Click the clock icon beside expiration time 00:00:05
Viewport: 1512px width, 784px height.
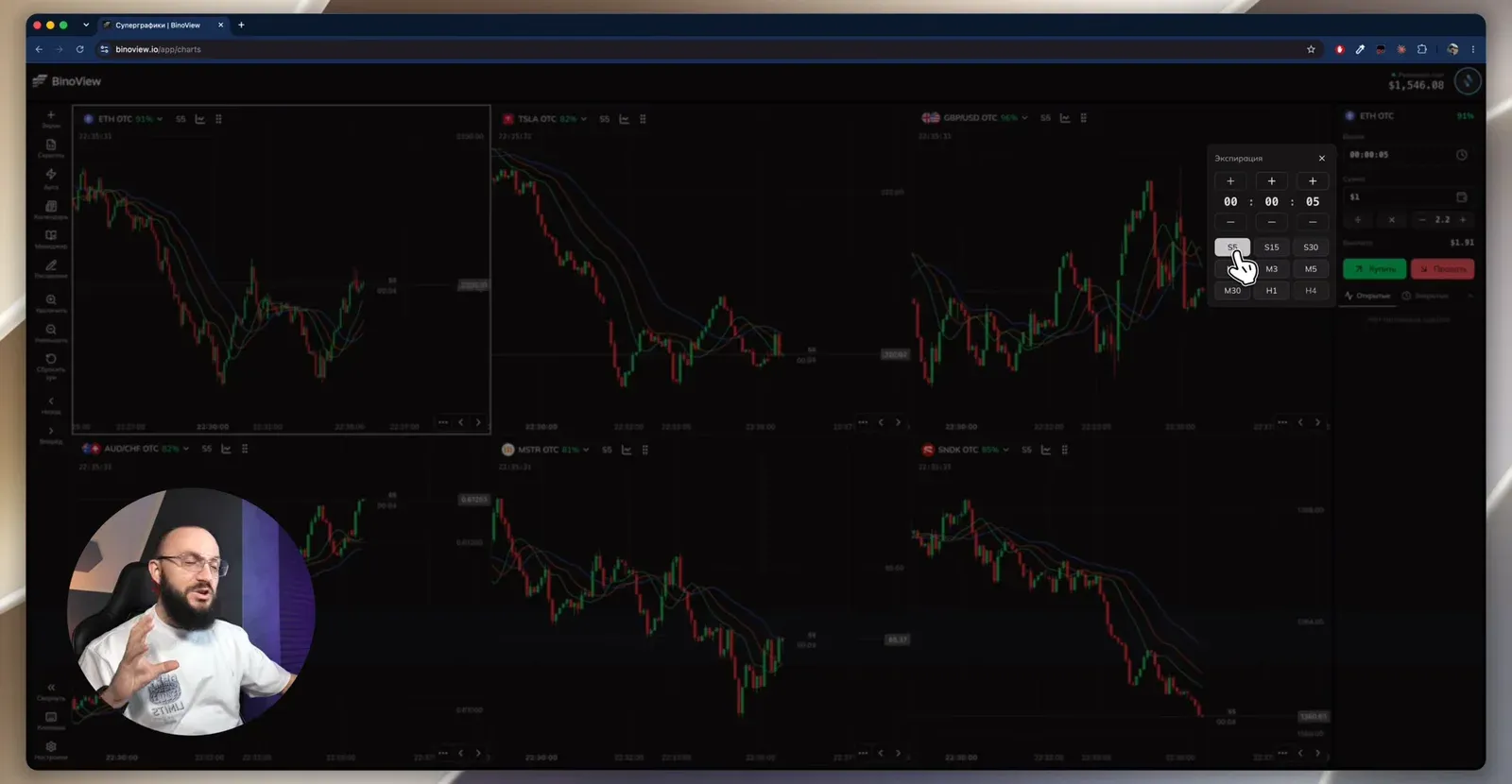[1461, 155]
